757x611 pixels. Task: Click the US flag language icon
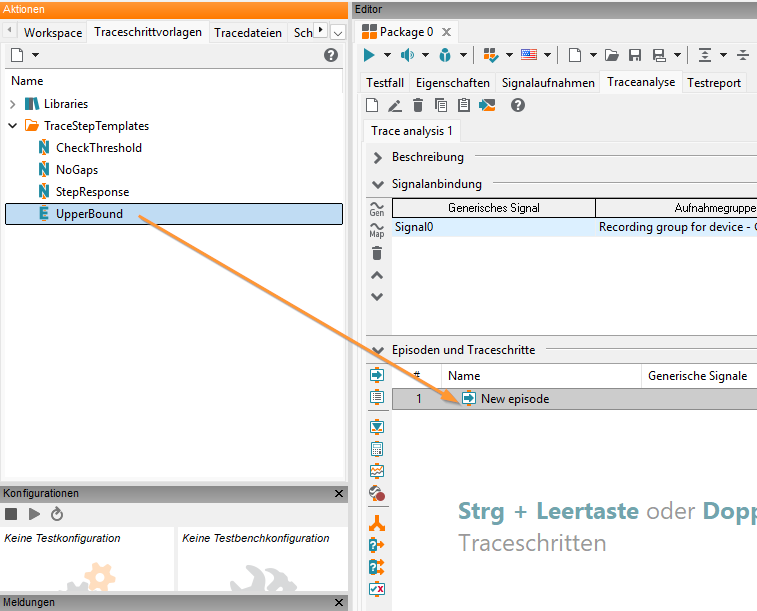pos(529,55)
